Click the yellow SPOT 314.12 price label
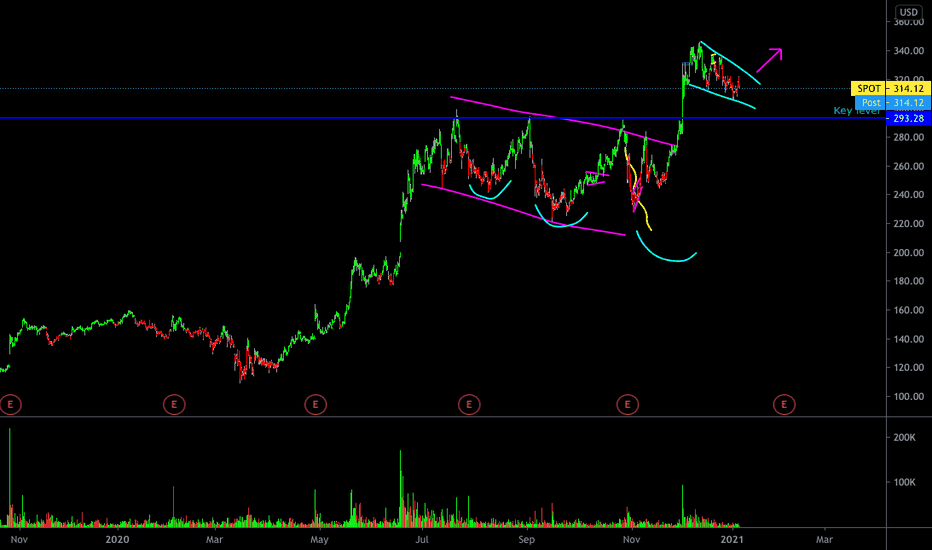The width and height of the screenshot is (932, 550). tap(890, 89)
